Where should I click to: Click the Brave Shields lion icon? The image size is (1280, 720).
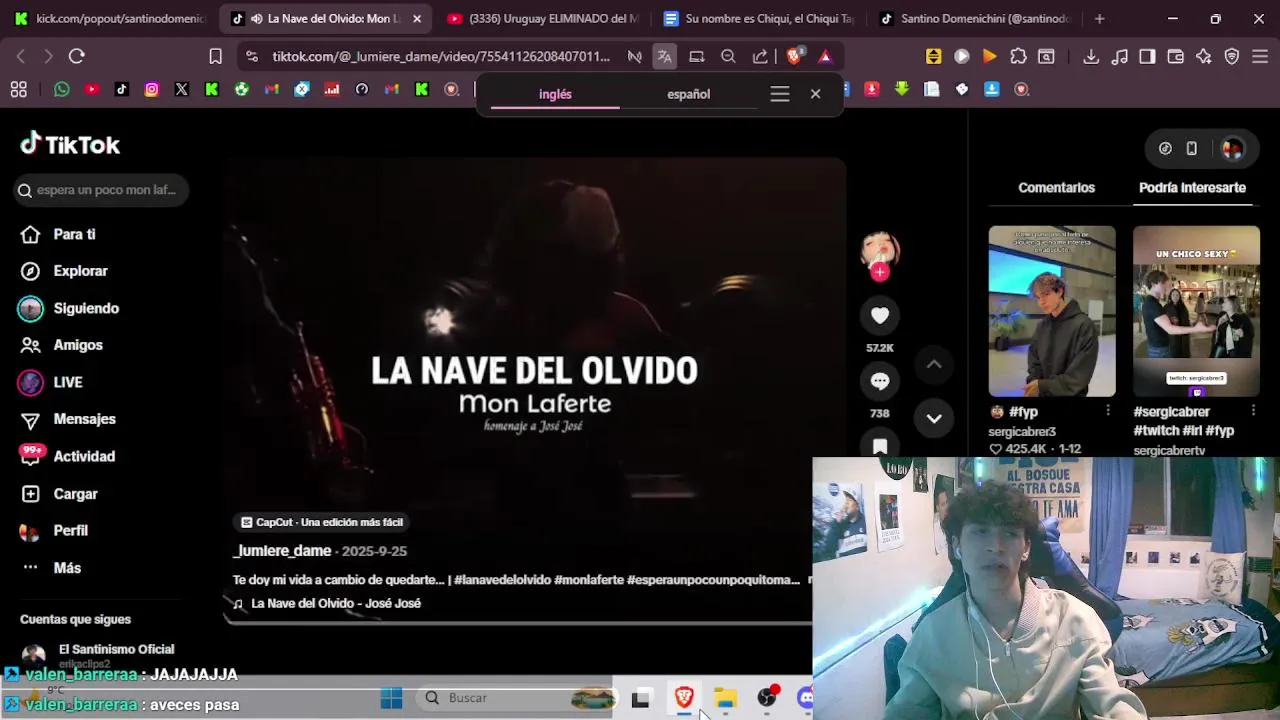pos(794,56)
